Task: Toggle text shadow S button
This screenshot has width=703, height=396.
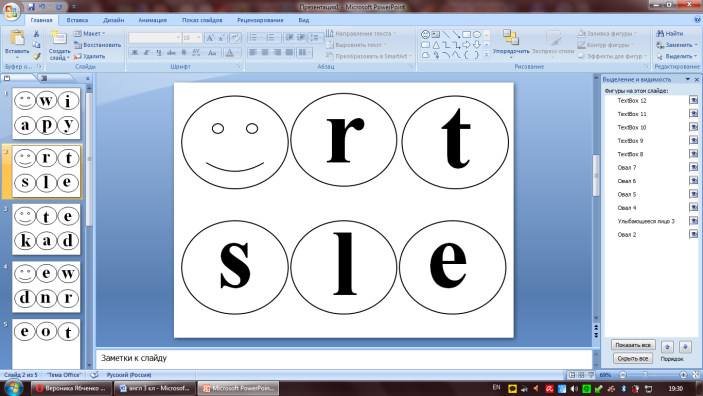Action: pyautogui.click(x=184, y=53)
